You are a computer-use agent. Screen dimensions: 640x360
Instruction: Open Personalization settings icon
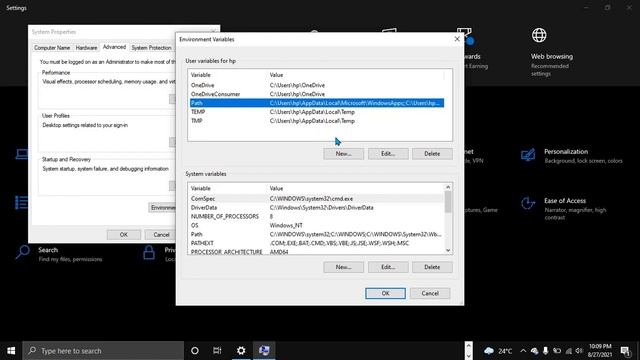pyautogui.click(x=528, y=155)
